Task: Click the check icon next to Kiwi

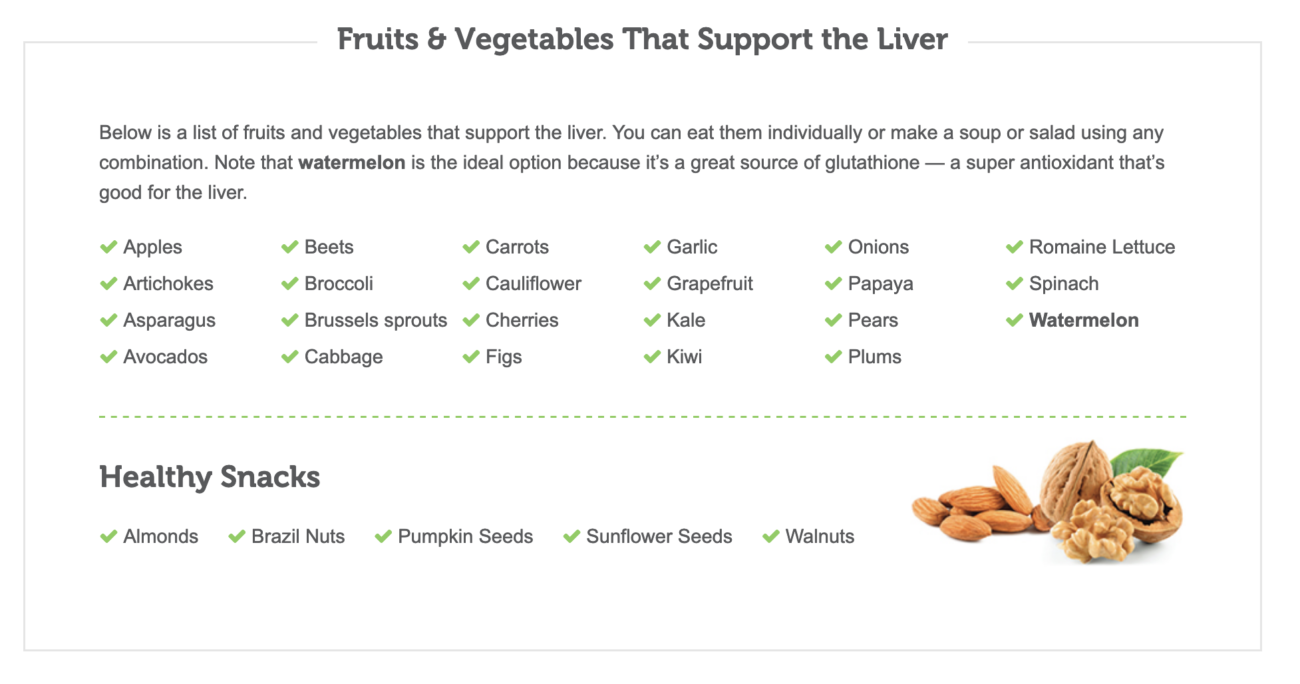Action: tap(652, 357)
